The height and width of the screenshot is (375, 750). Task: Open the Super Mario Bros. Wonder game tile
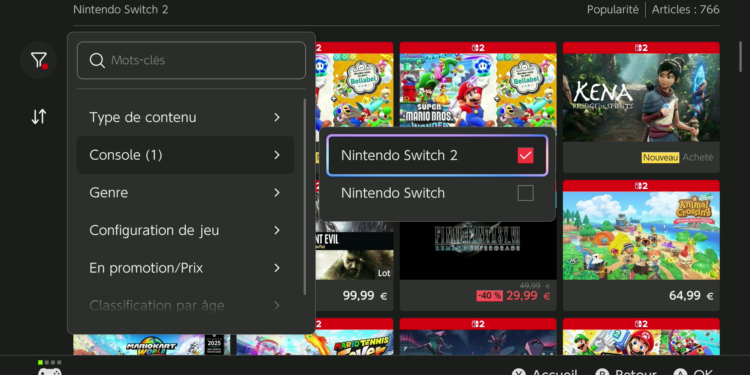[x=478, y=85]
